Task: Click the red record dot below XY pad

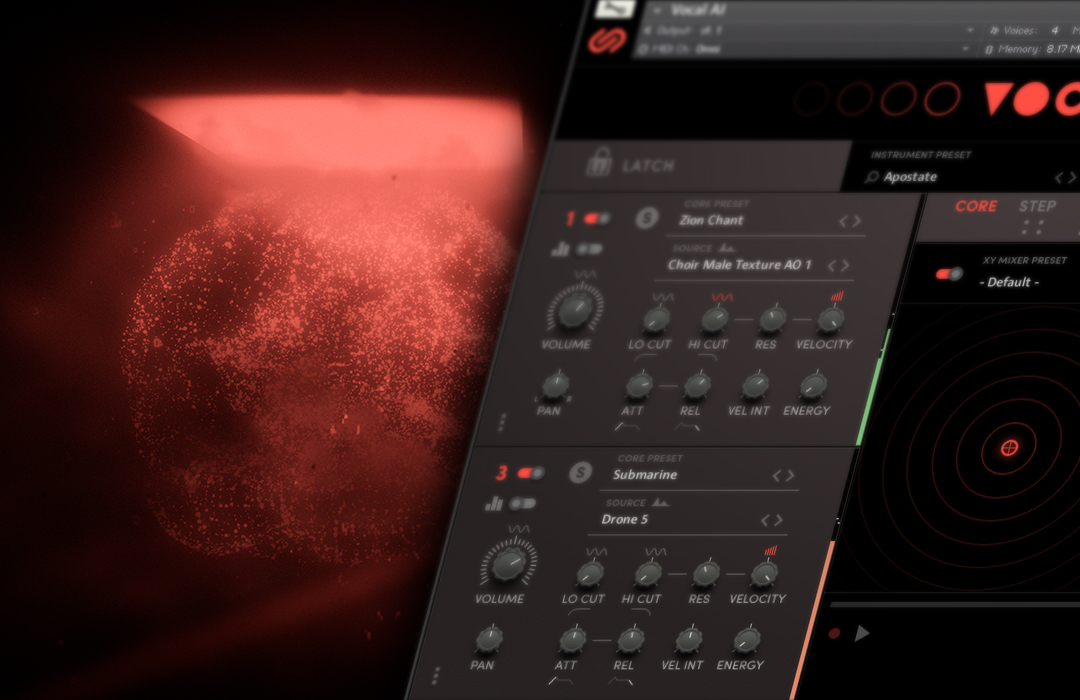Action: [835, 633]
